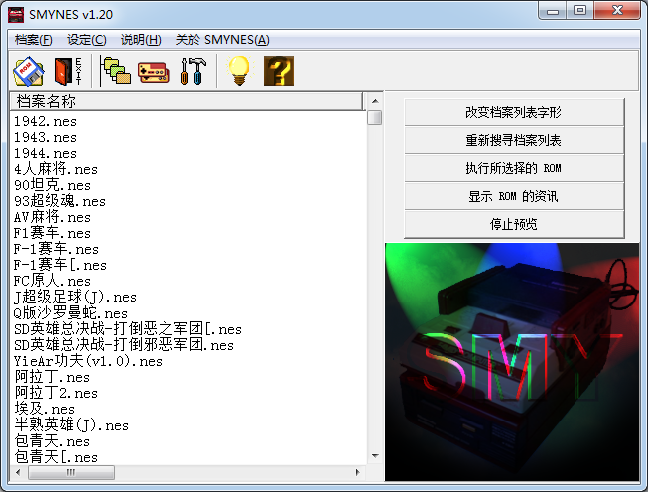Close the SMYNES window
The image size is (648, 492).
pyautogui.click(x=617, y=11)
